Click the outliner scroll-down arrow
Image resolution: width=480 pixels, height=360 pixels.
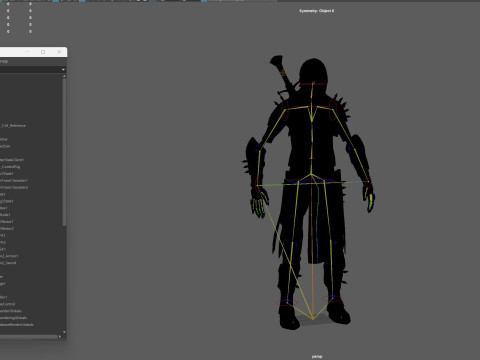pyautogui.click(x=64, y=332)
